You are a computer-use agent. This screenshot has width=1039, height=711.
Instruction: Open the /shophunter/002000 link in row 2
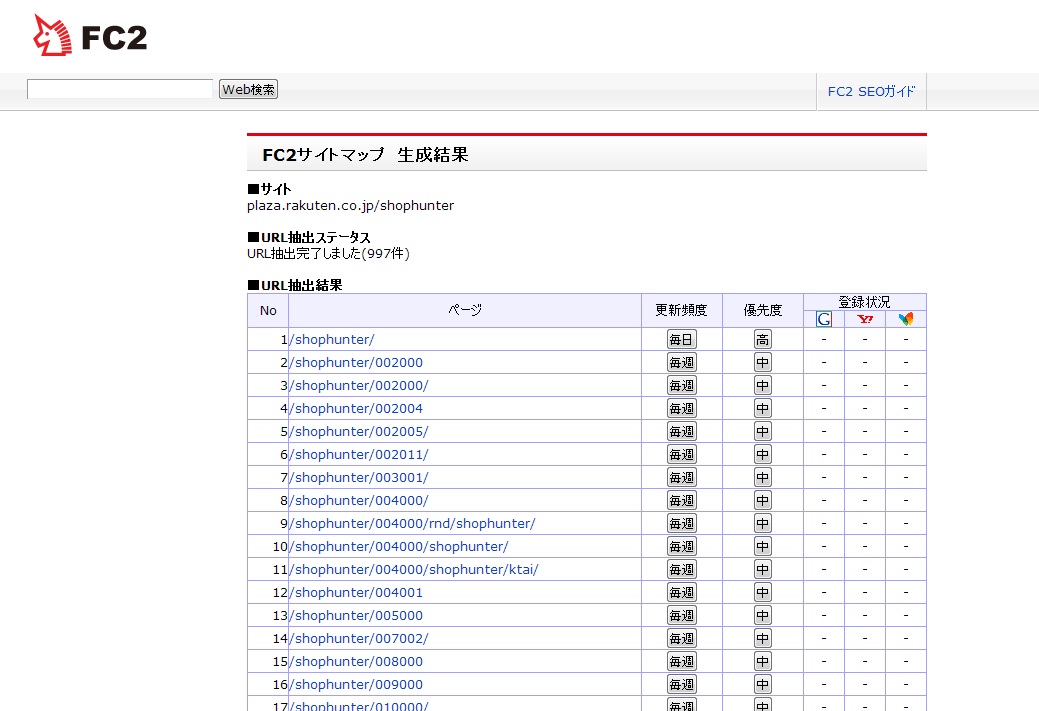(x=355, y=363)
